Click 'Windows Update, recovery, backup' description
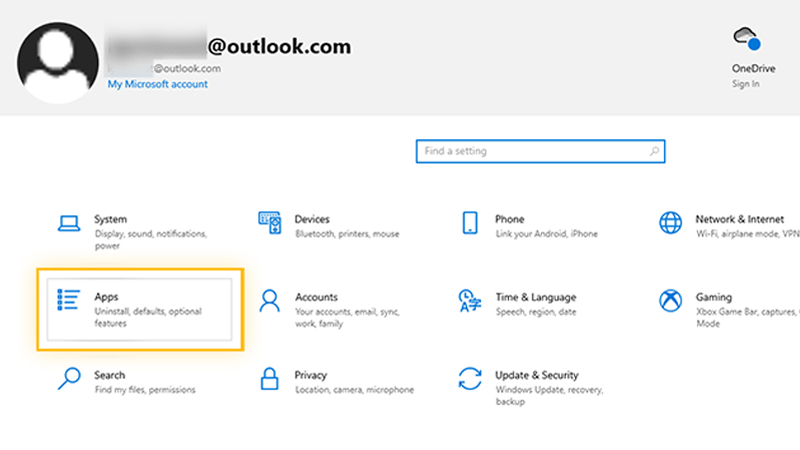 549,395
